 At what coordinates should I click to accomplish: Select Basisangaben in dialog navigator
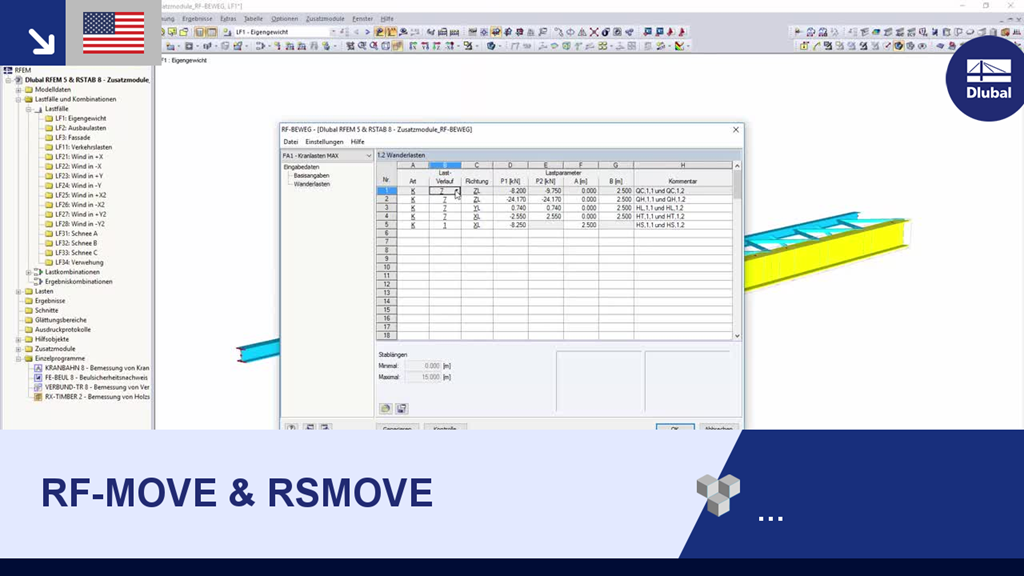[312, 176]
